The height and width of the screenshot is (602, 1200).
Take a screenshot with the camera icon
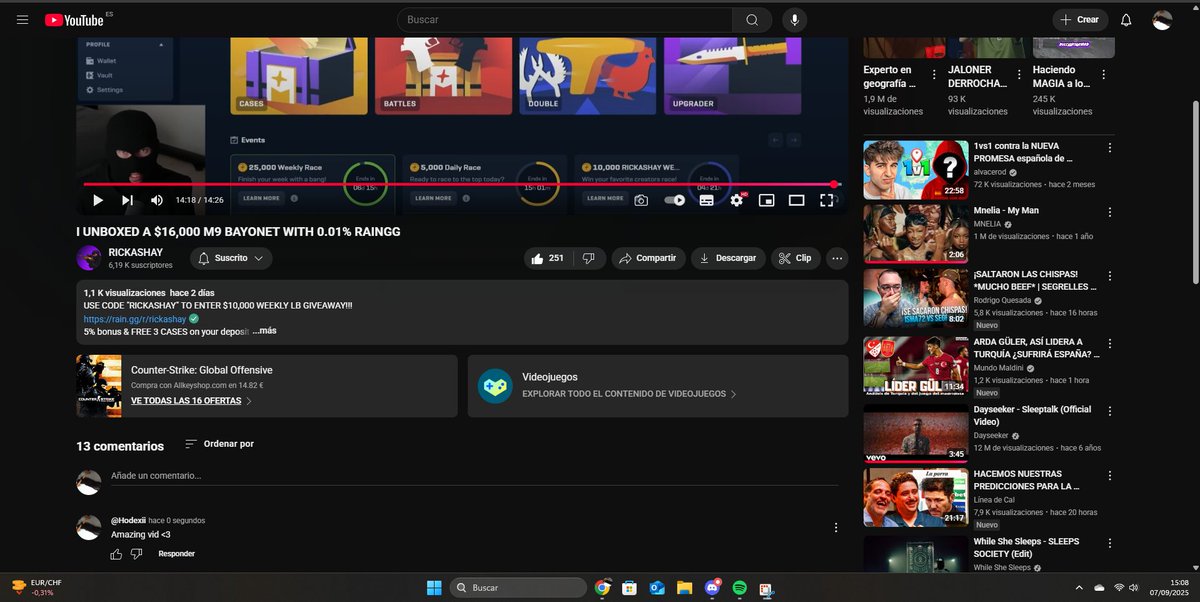(641, 200)
